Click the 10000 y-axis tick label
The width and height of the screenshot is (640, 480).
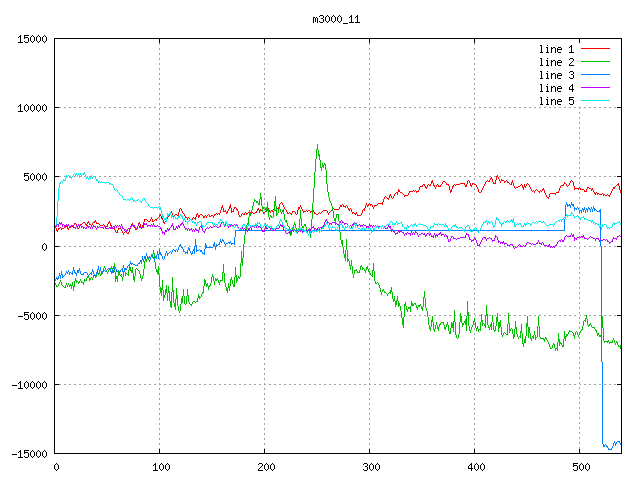[32, 108]
